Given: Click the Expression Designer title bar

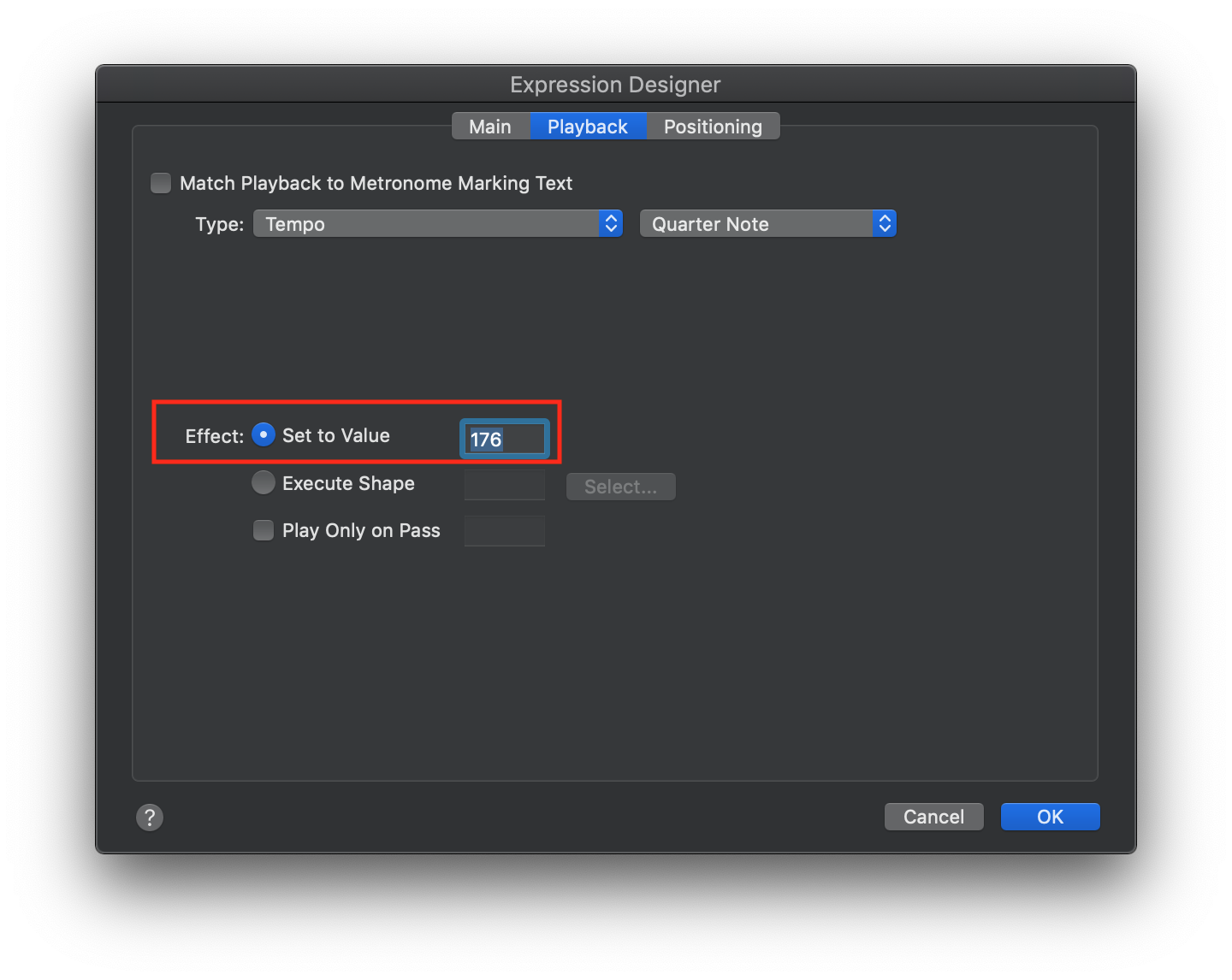Looking at the screenshot, I should (615, 84).
